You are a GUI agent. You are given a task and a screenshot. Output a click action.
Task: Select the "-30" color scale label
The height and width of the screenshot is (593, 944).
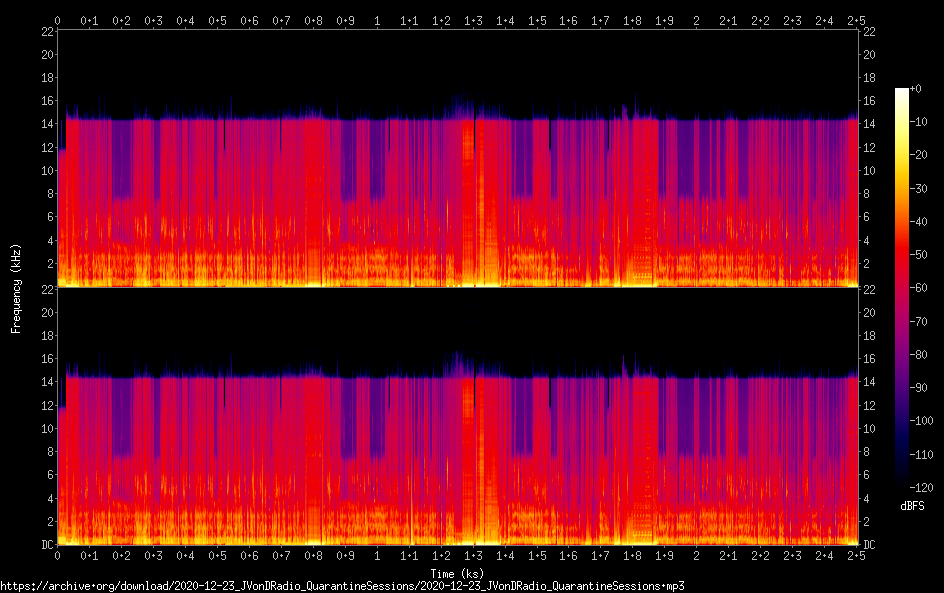pos(919,188)
